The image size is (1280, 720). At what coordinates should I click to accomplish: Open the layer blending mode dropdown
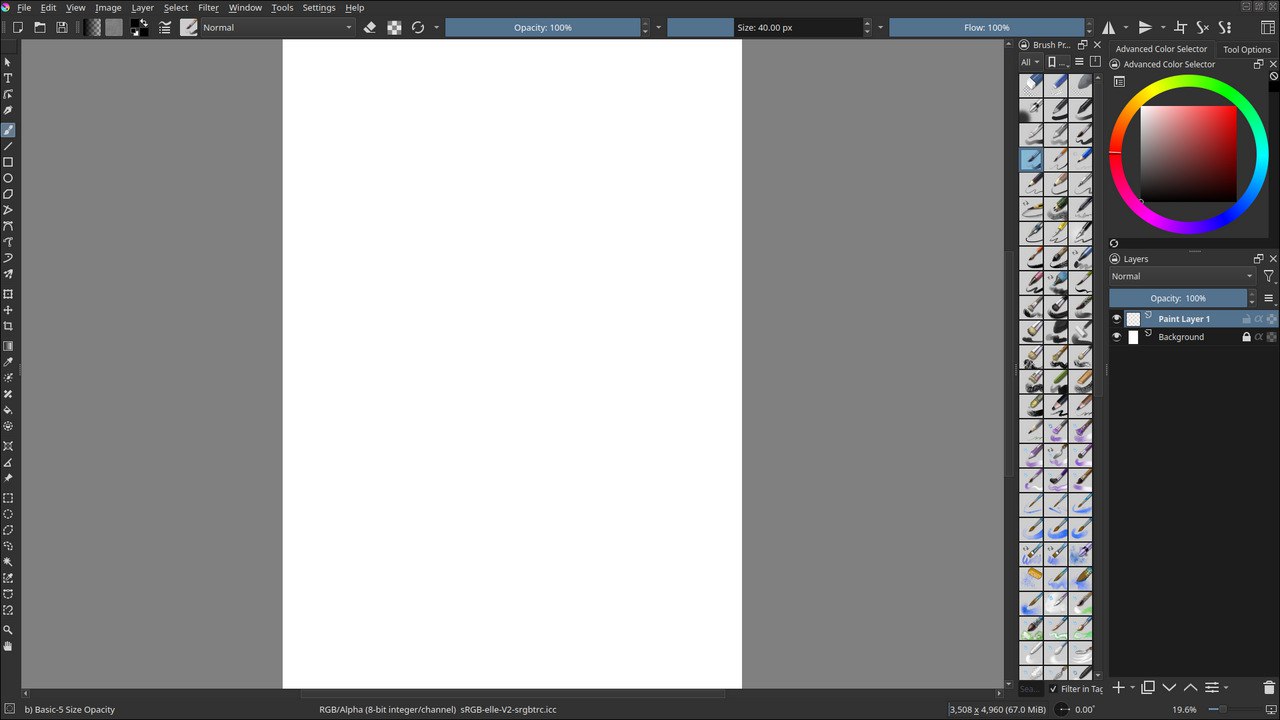click(x=1182, y=276)
